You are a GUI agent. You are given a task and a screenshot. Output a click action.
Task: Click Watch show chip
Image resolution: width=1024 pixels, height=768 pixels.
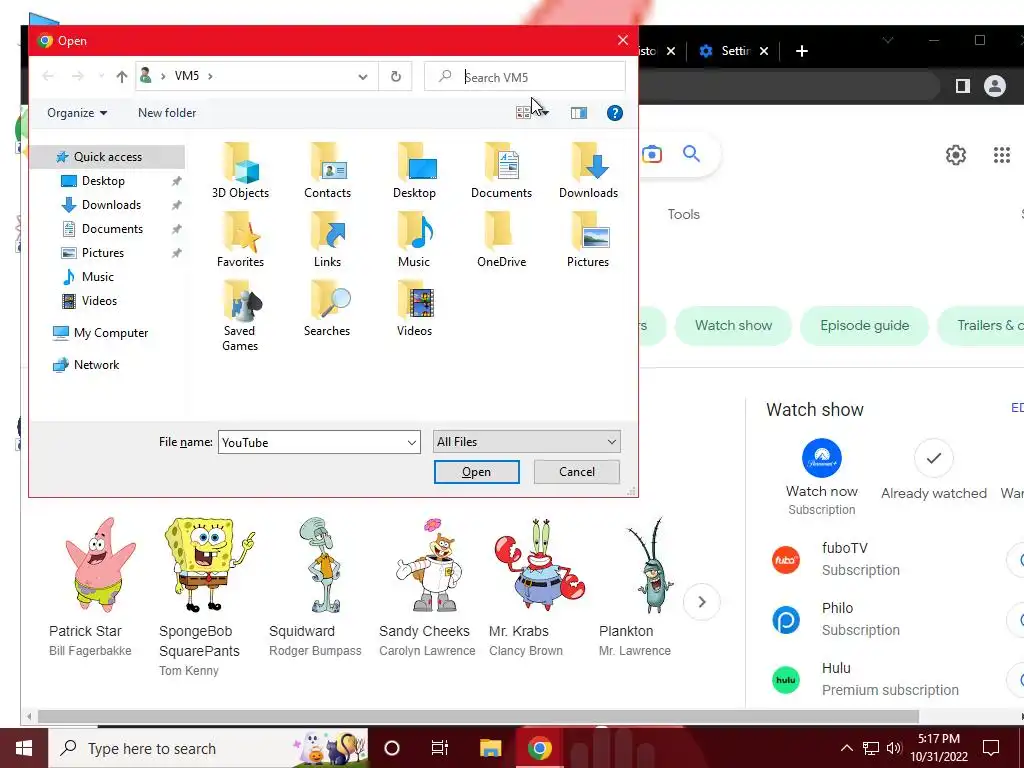pyautogui.click(x=733, y=326)
